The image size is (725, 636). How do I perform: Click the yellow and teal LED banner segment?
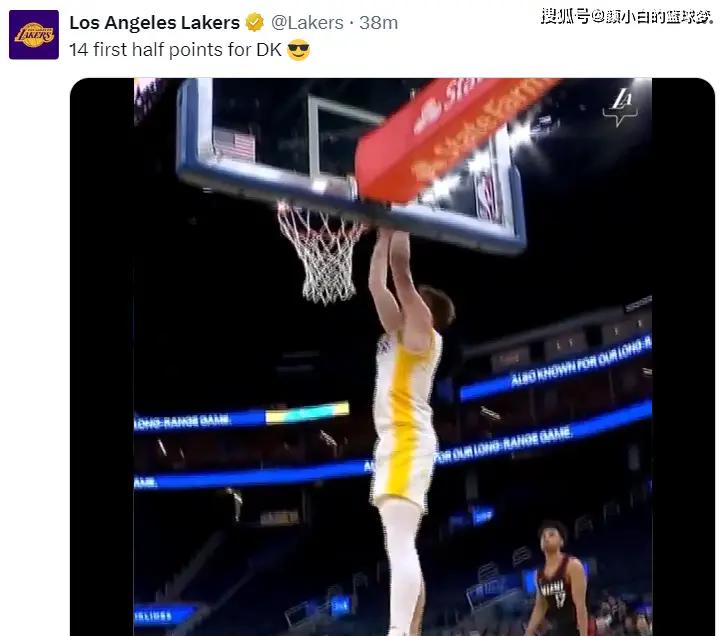[307, 413]
